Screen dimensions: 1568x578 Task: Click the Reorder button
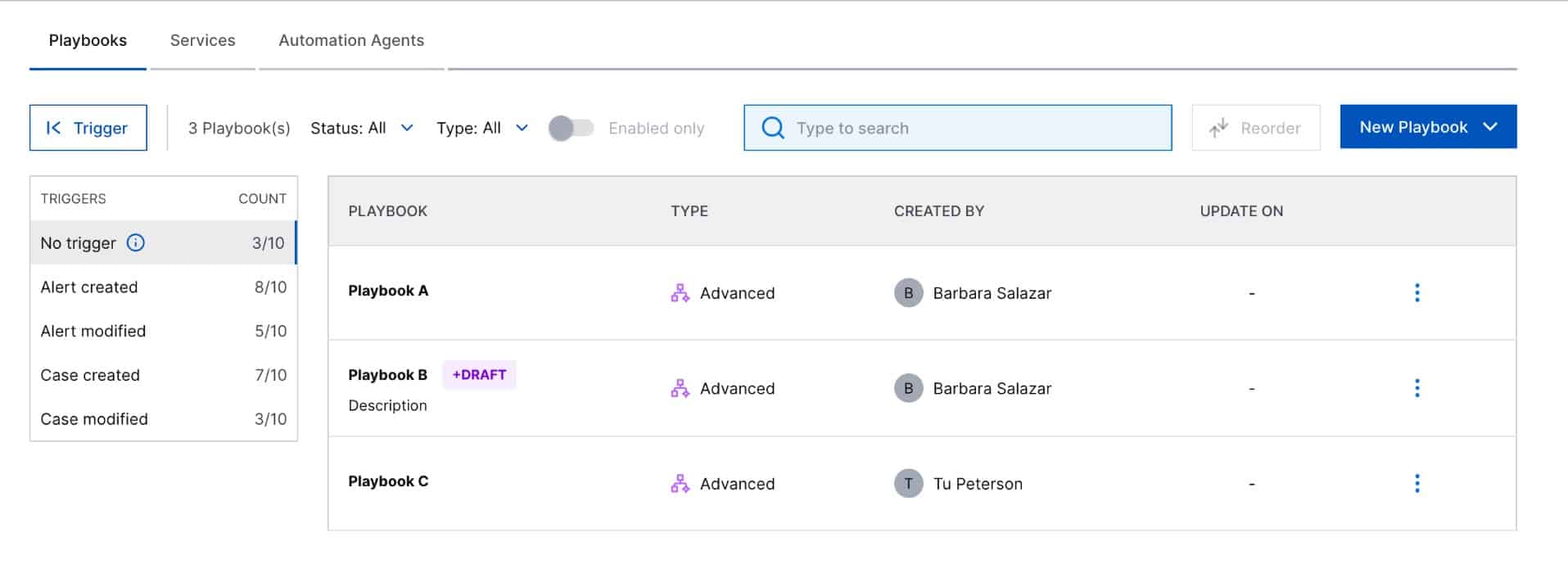[1255, 128]
